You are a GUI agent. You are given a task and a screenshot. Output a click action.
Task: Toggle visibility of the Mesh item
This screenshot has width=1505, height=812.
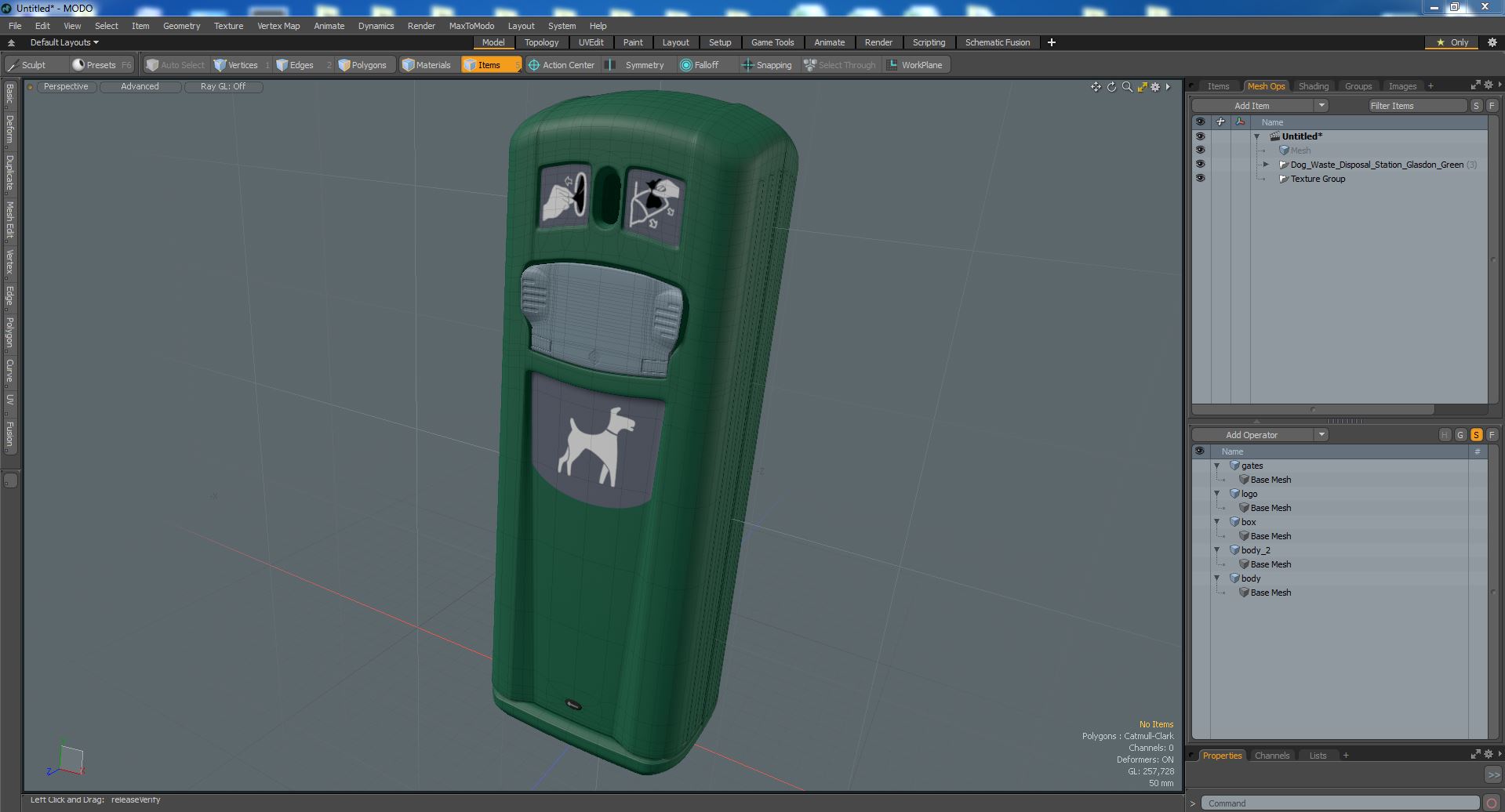1200,150
